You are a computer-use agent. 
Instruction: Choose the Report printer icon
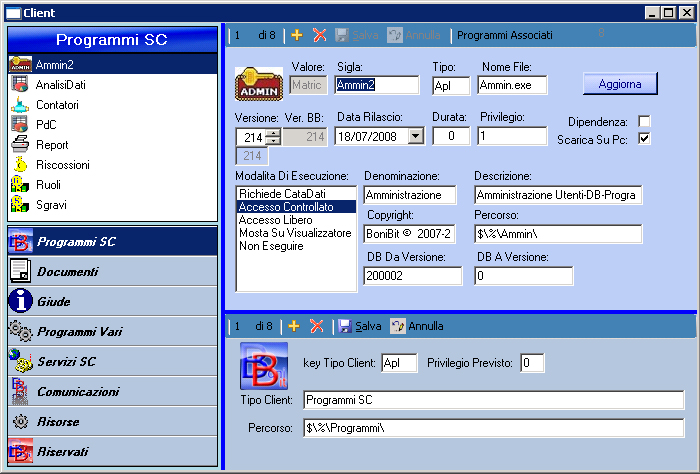point(20,145)
